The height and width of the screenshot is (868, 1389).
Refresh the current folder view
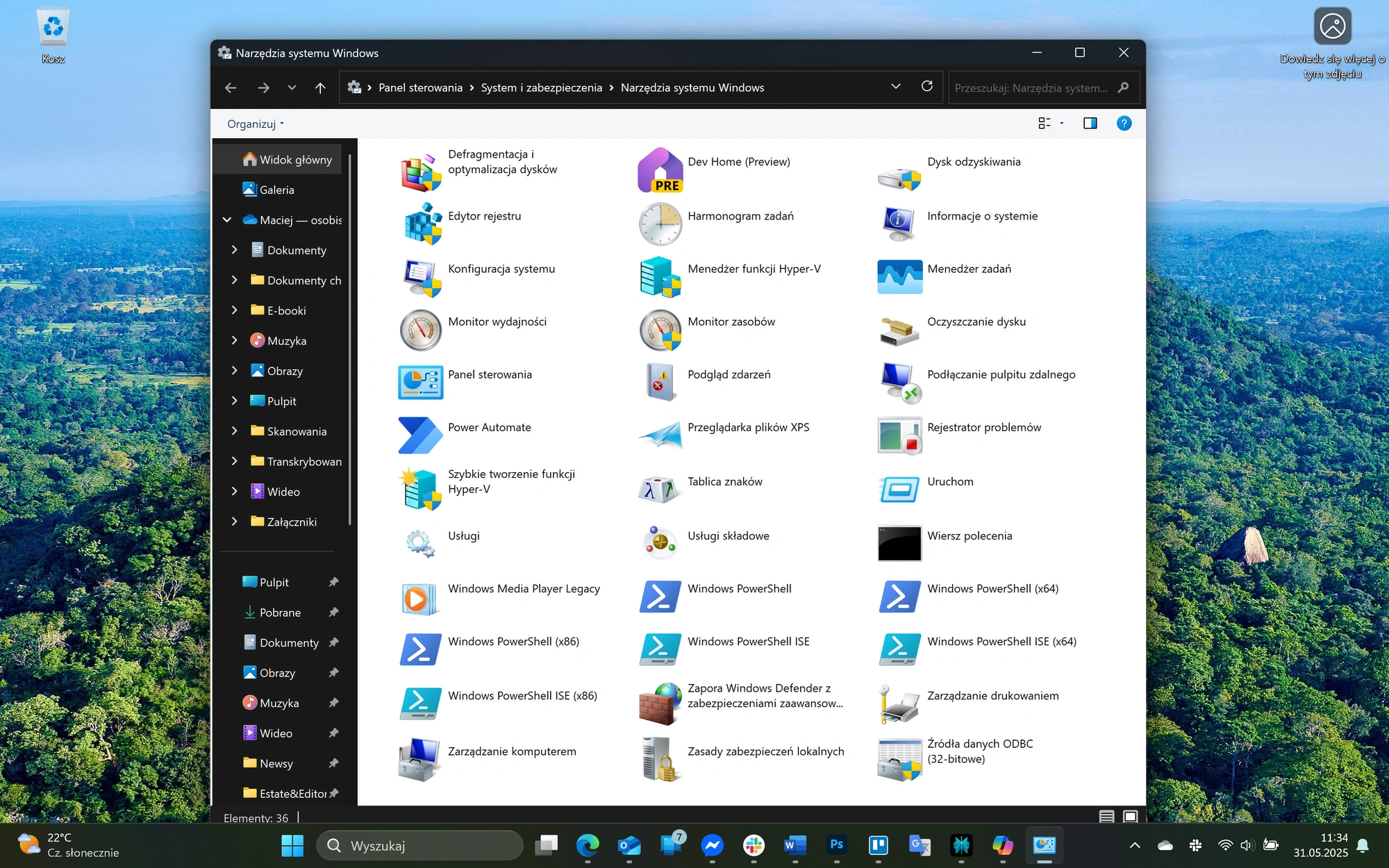[x=926, y=87]
